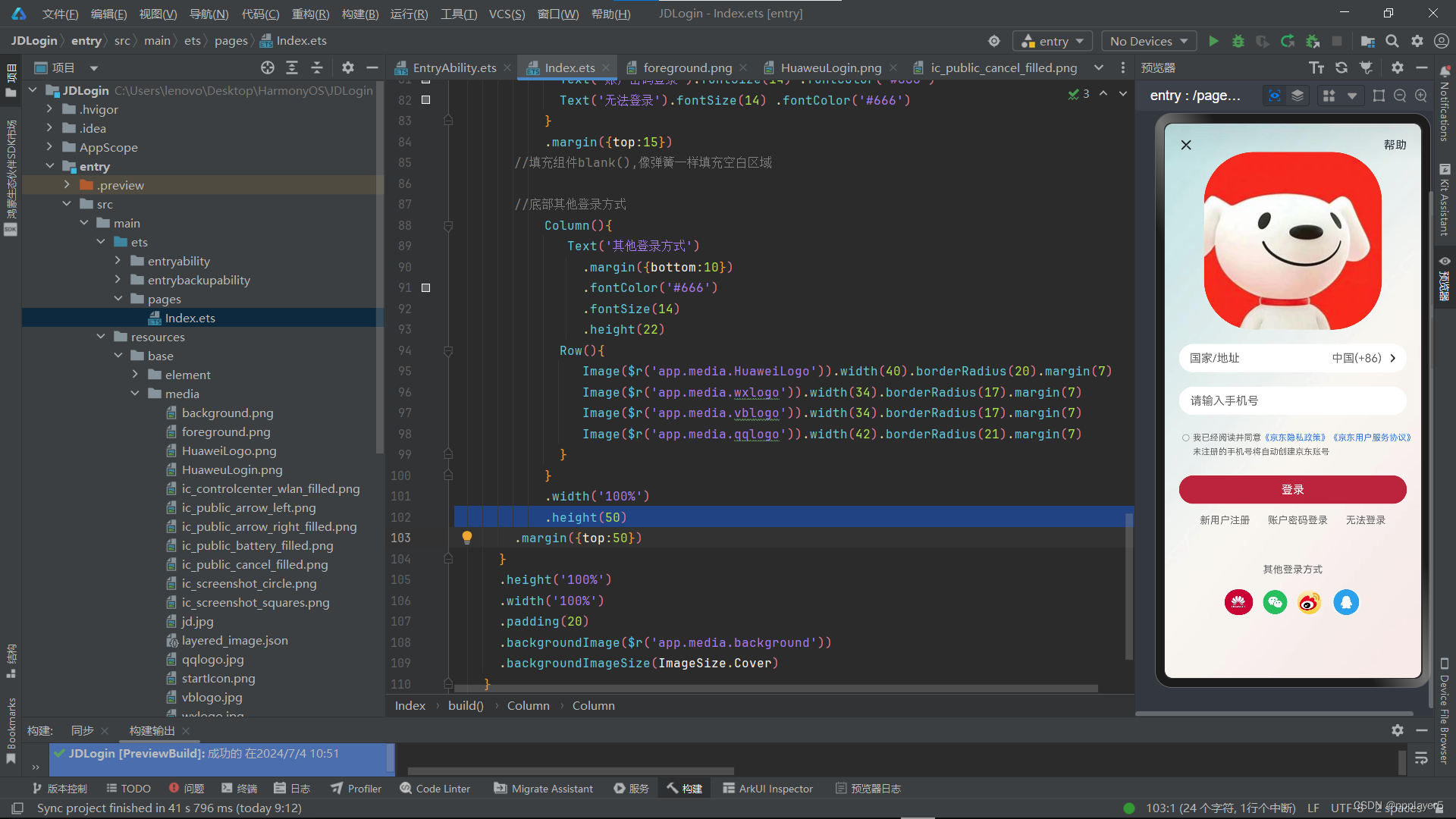Image resolution: width=1456 pixels, height=819 pixels.
Task: Zoom in on the preview
Action: click(x=1421, y=96)
